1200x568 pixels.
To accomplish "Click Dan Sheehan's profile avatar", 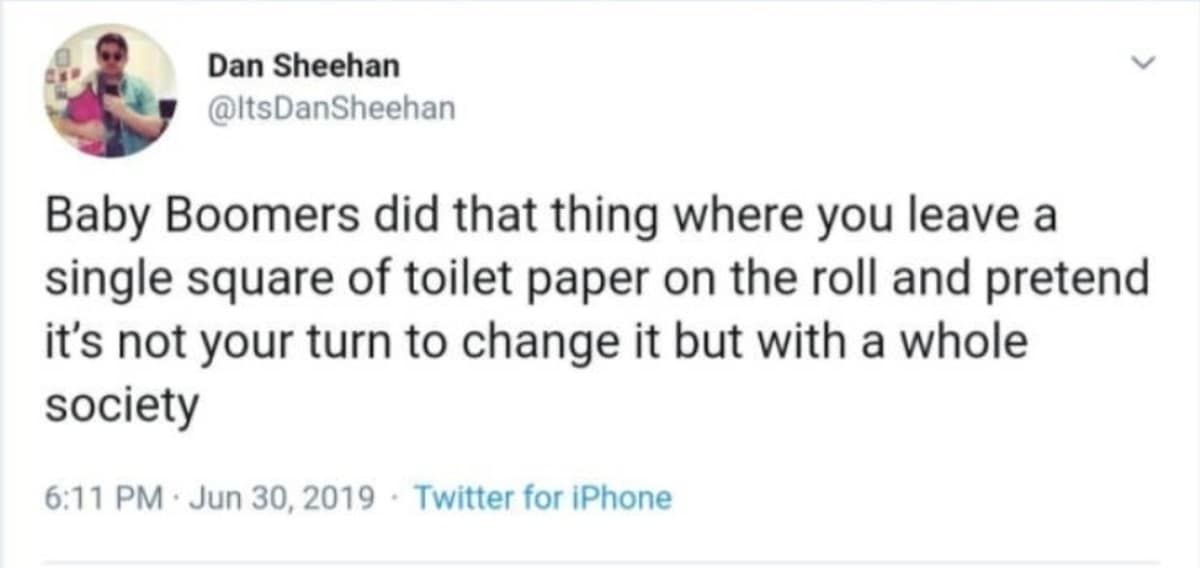I will pos(109,91).
